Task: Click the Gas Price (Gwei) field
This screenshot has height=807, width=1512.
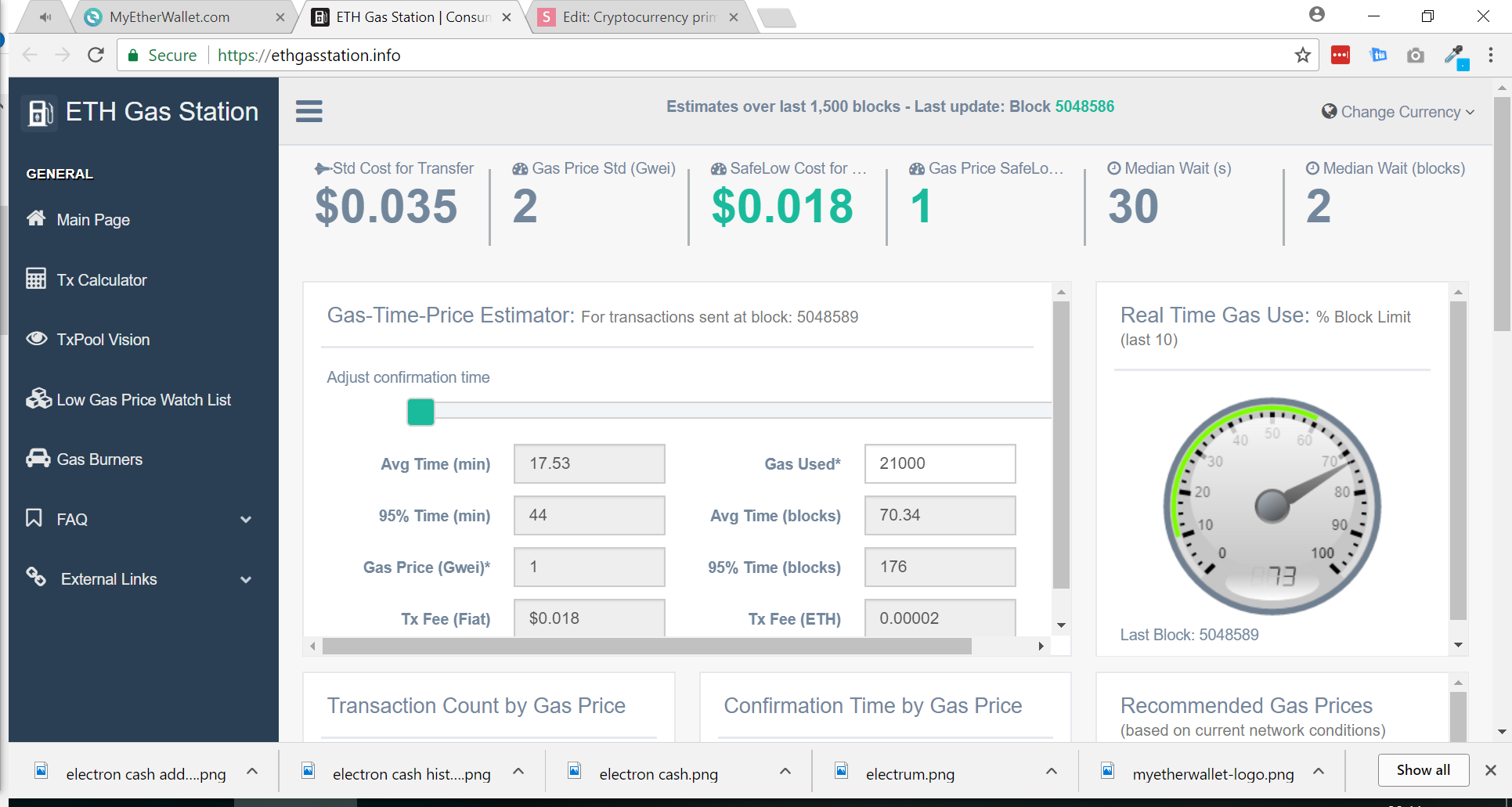Action: (589, 567)
